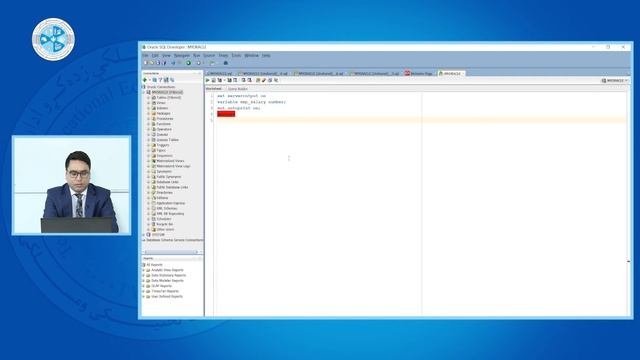
Task: Open the New Connection dropdown arrow
Action: (149, 80)
